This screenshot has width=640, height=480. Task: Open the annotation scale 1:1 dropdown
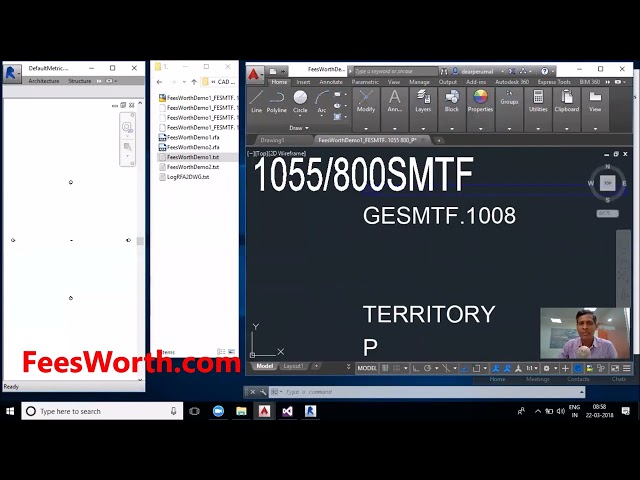[x=531, y=368]
